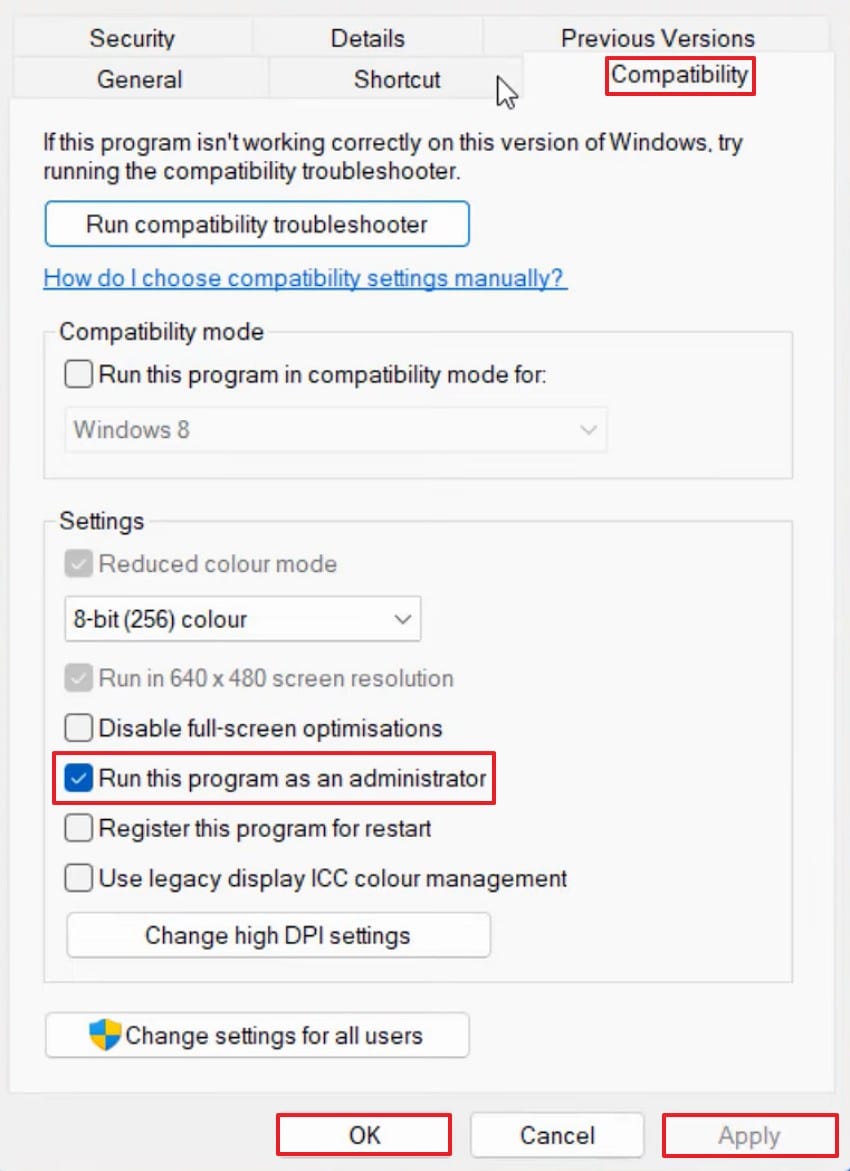
Task: Apply the compatibility changes
Action: tap(749, 1135)
